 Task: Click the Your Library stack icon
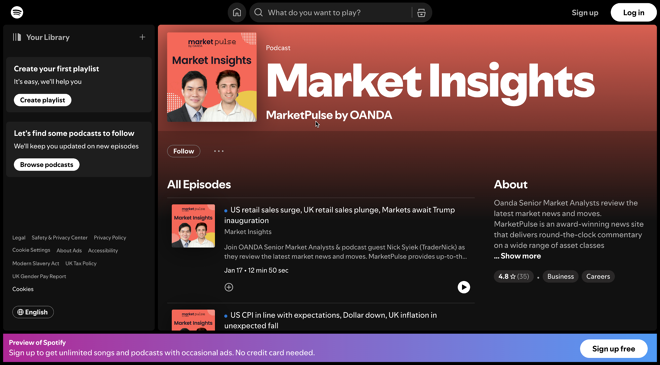[17, 37]
